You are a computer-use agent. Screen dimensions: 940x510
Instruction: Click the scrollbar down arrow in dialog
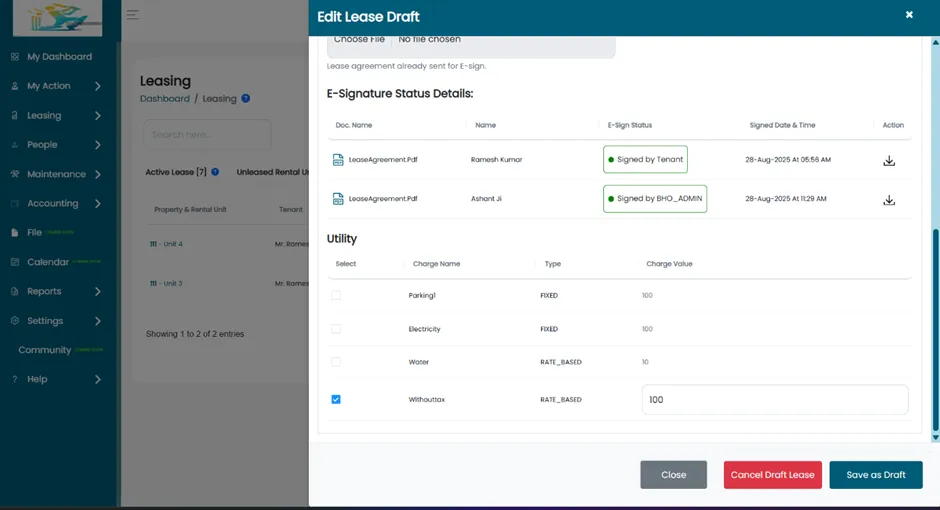(935, 437)
